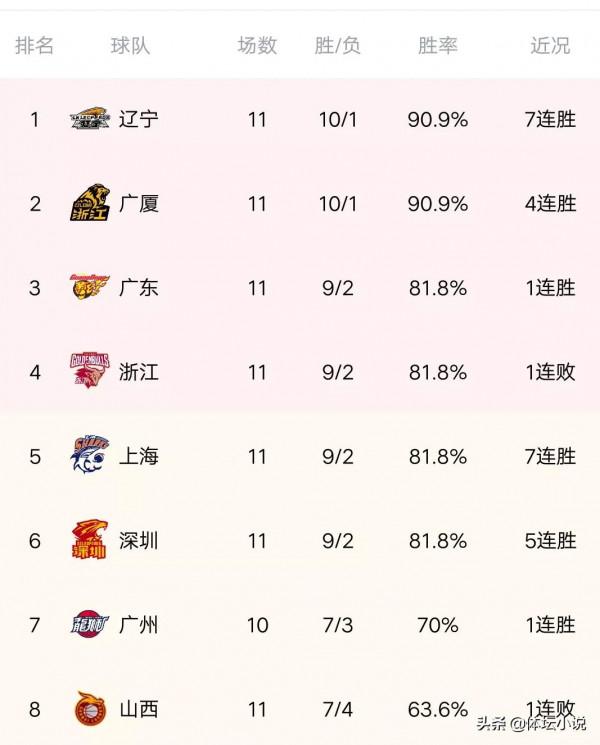Click the 近况 column header

pos(550,46)
